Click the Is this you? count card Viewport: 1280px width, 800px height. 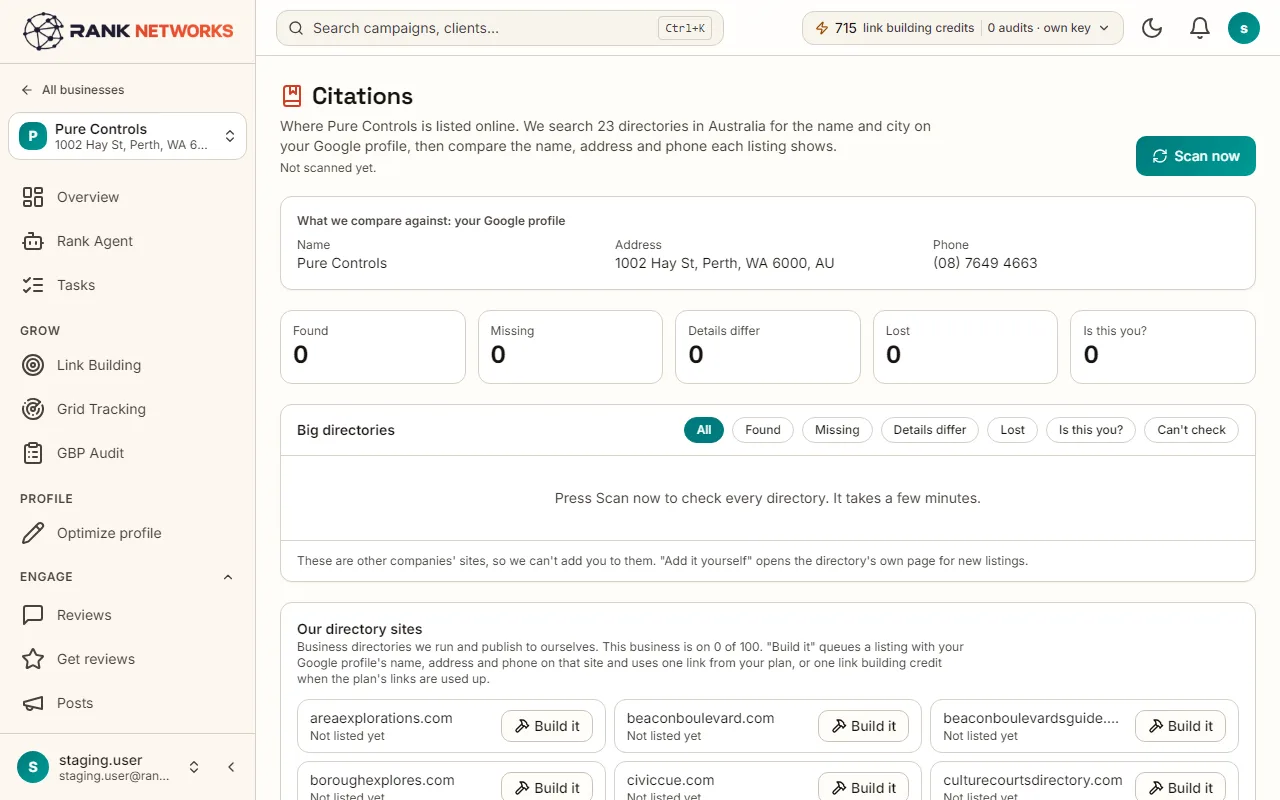pyautogui.click(x=1163, y=347)
